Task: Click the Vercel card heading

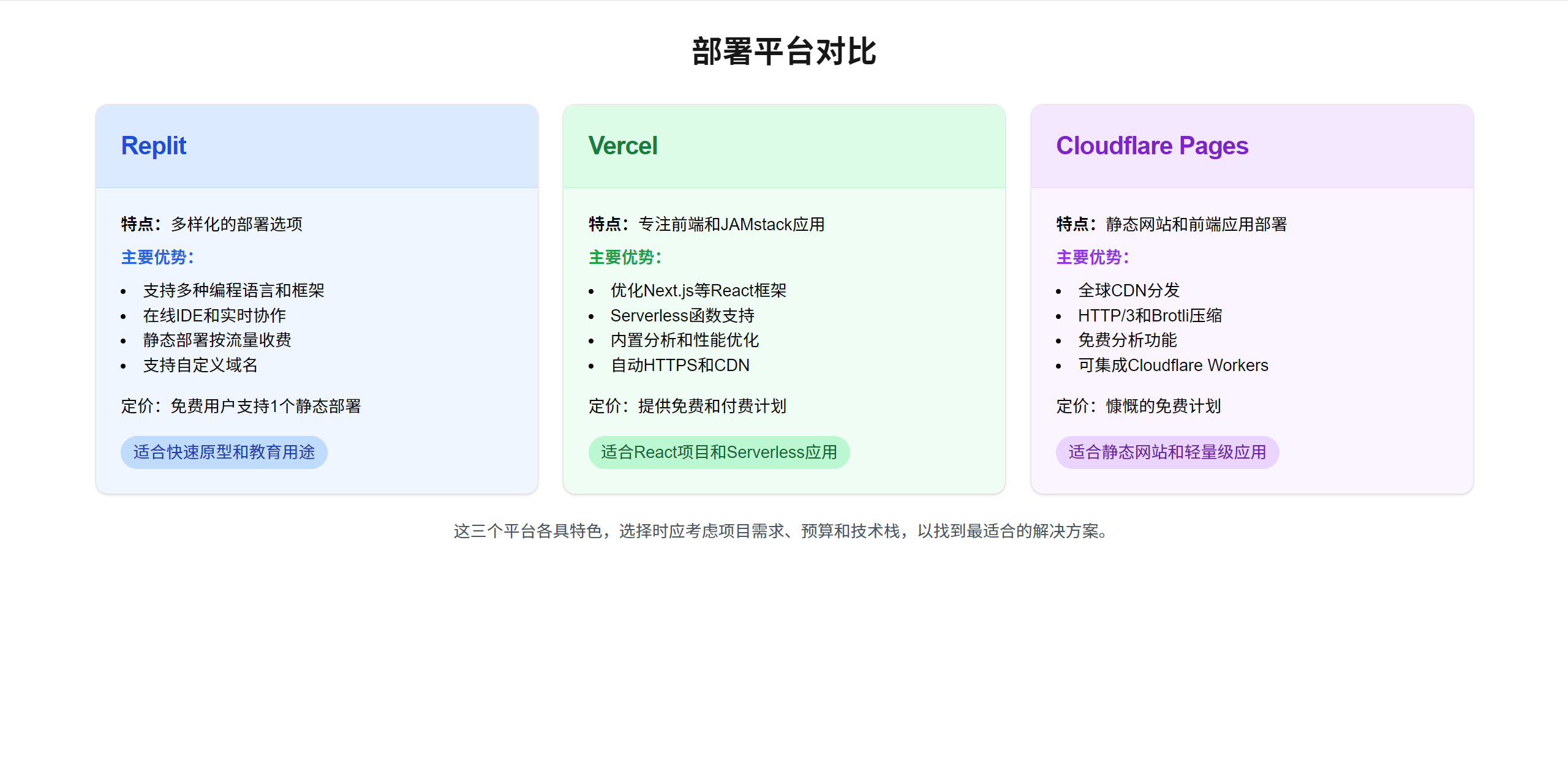Action: [x=622, y=146]
